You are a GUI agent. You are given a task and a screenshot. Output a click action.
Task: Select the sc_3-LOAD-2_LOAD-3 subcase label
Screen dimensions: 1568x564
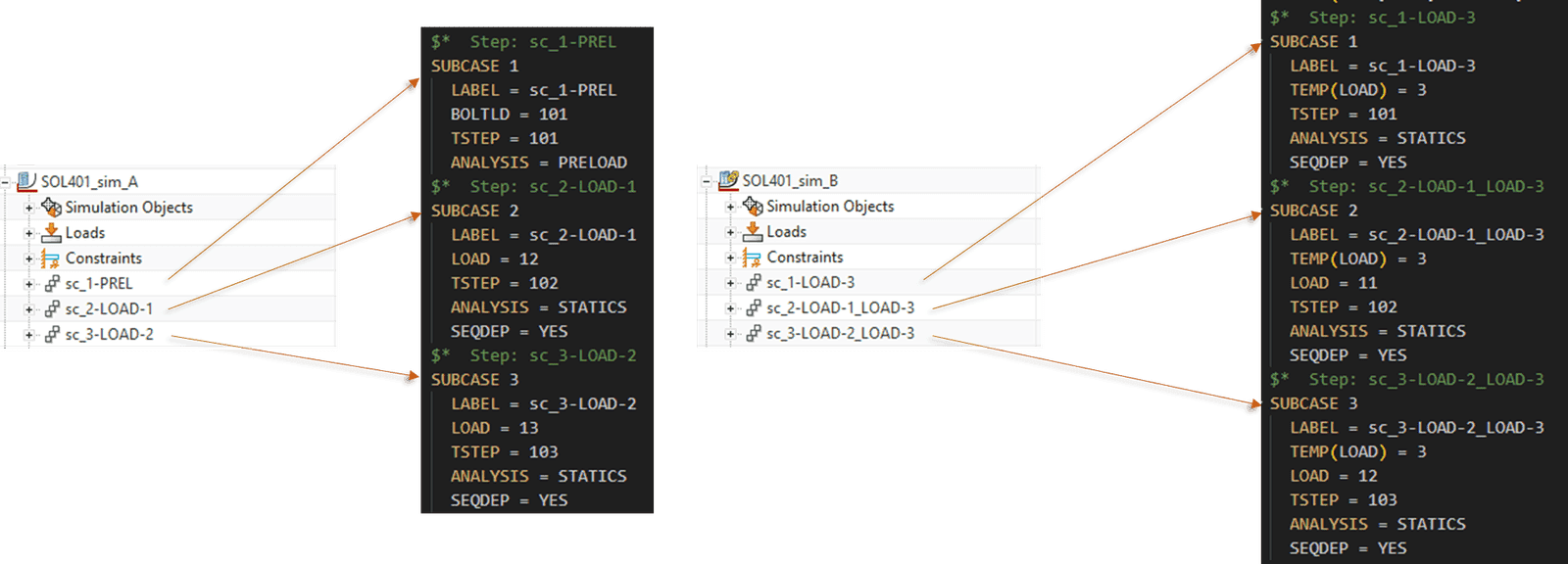point(841,334)
